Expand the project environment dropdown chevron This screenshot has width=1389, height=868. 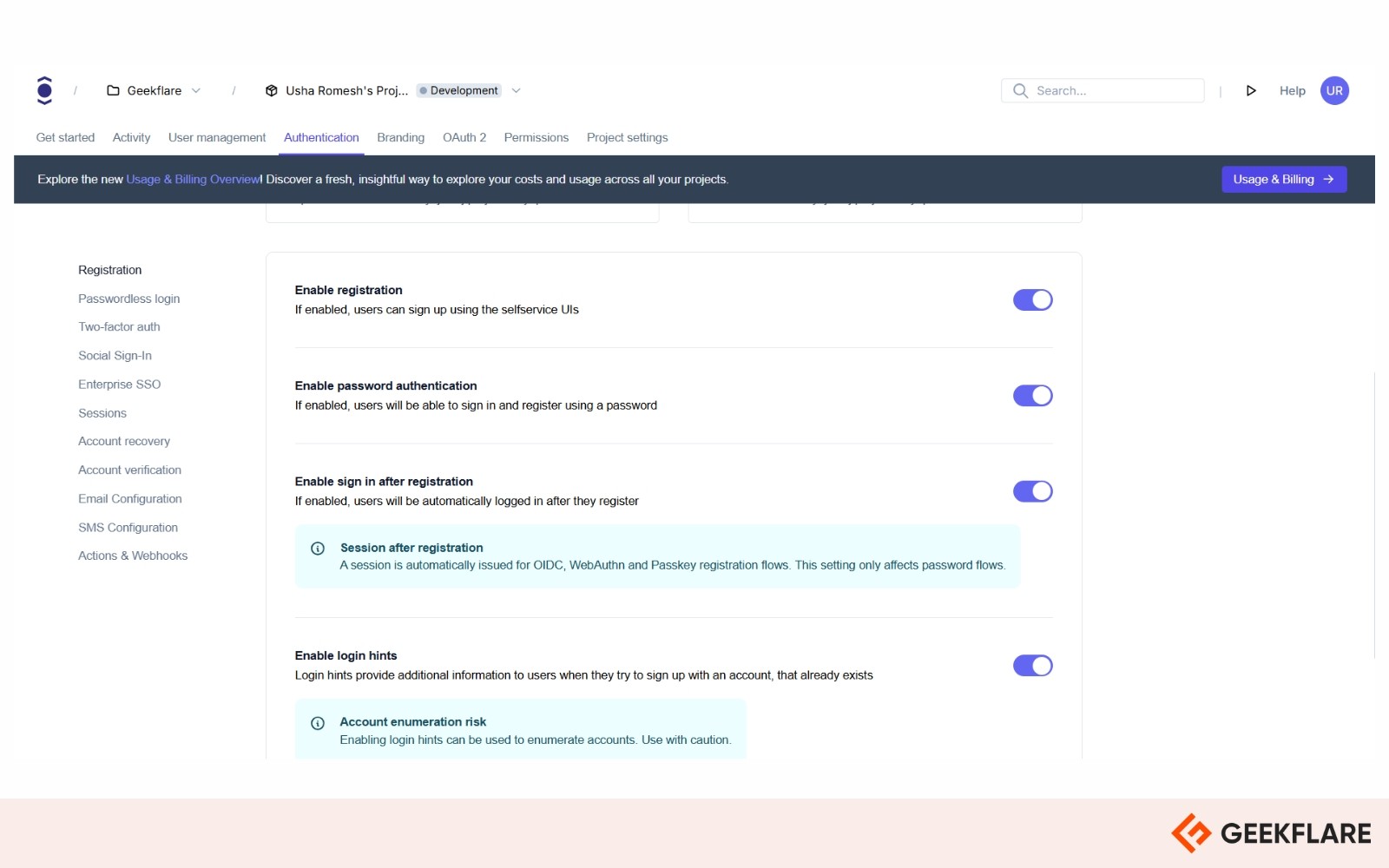point(516,90)
